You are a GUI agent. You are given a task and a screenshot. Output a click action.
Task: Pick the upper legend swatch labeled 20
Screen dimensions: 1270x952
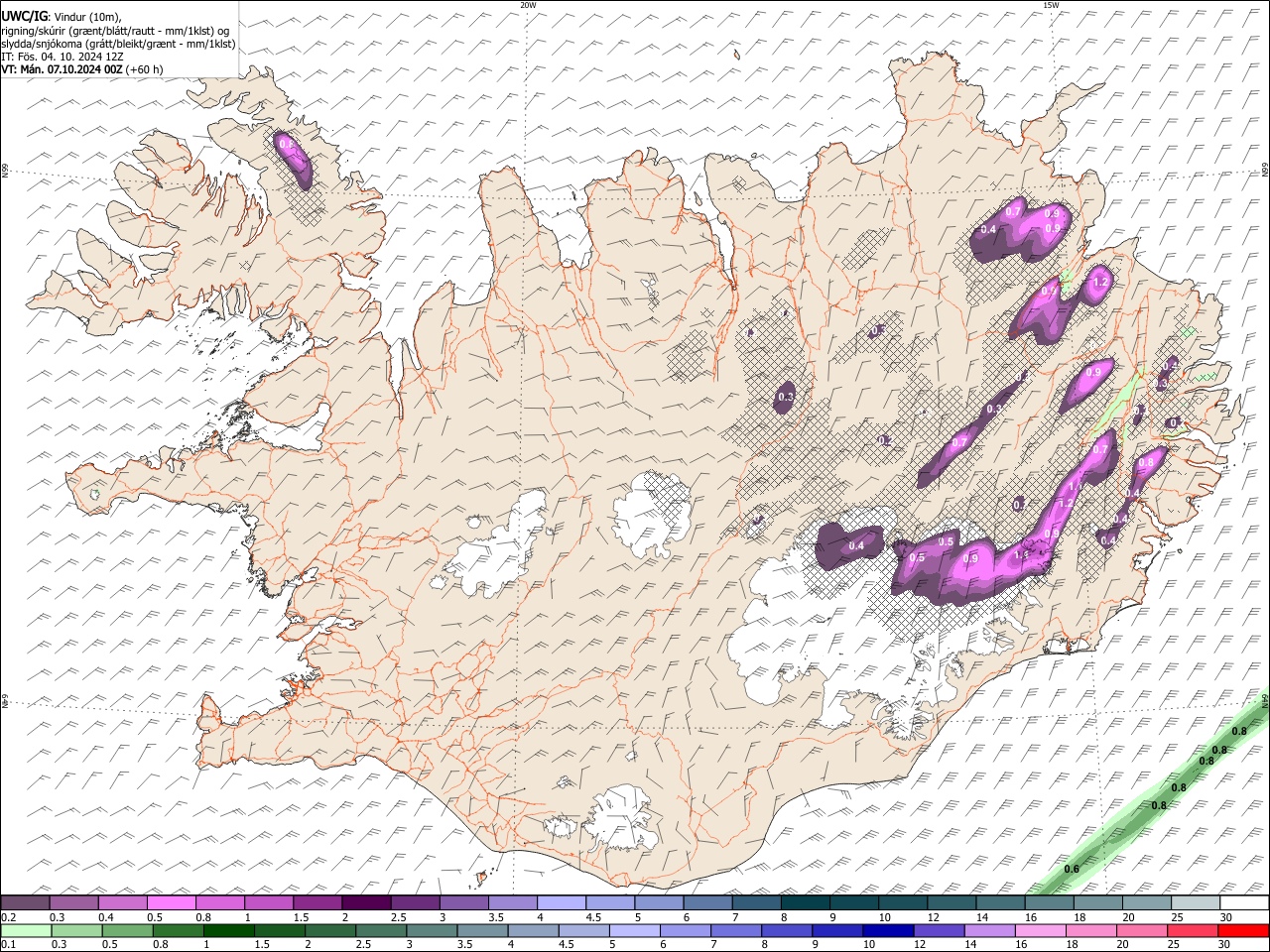tap(1148, 902)
